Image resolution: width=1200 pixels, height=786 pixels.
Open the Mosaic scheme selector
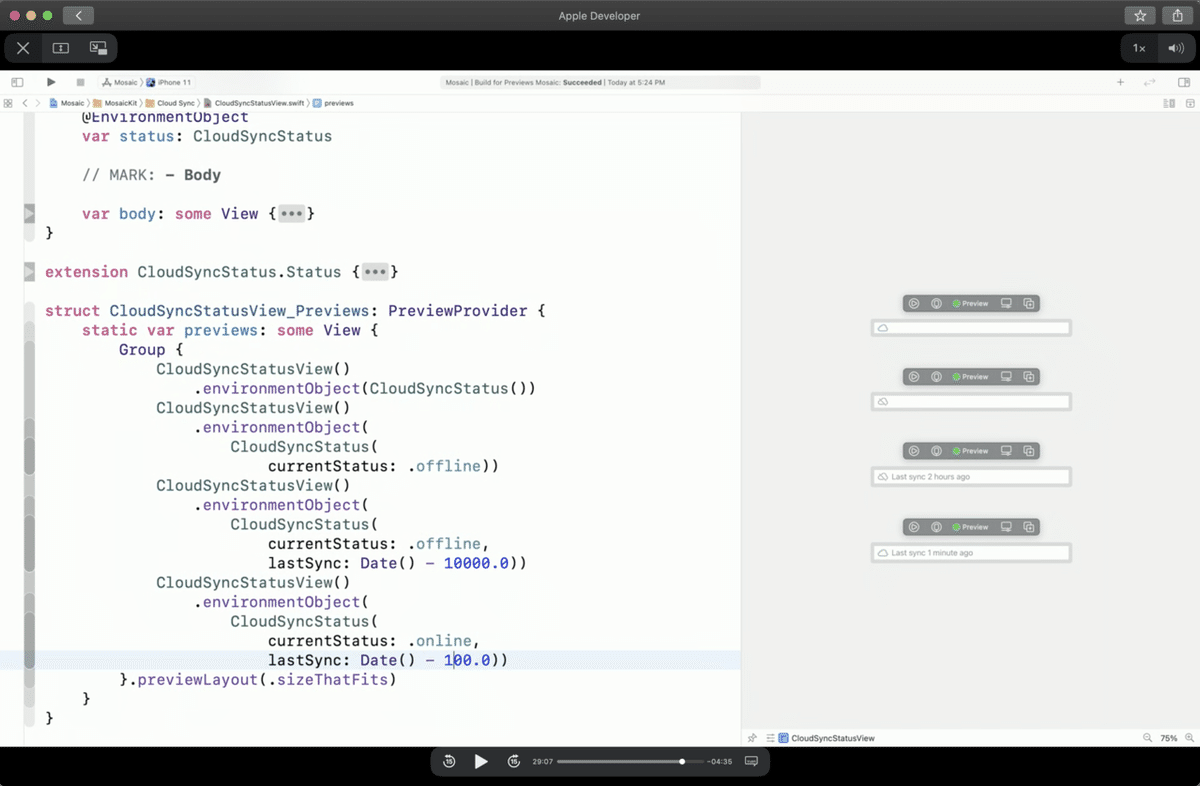click(x=120, y=82)
